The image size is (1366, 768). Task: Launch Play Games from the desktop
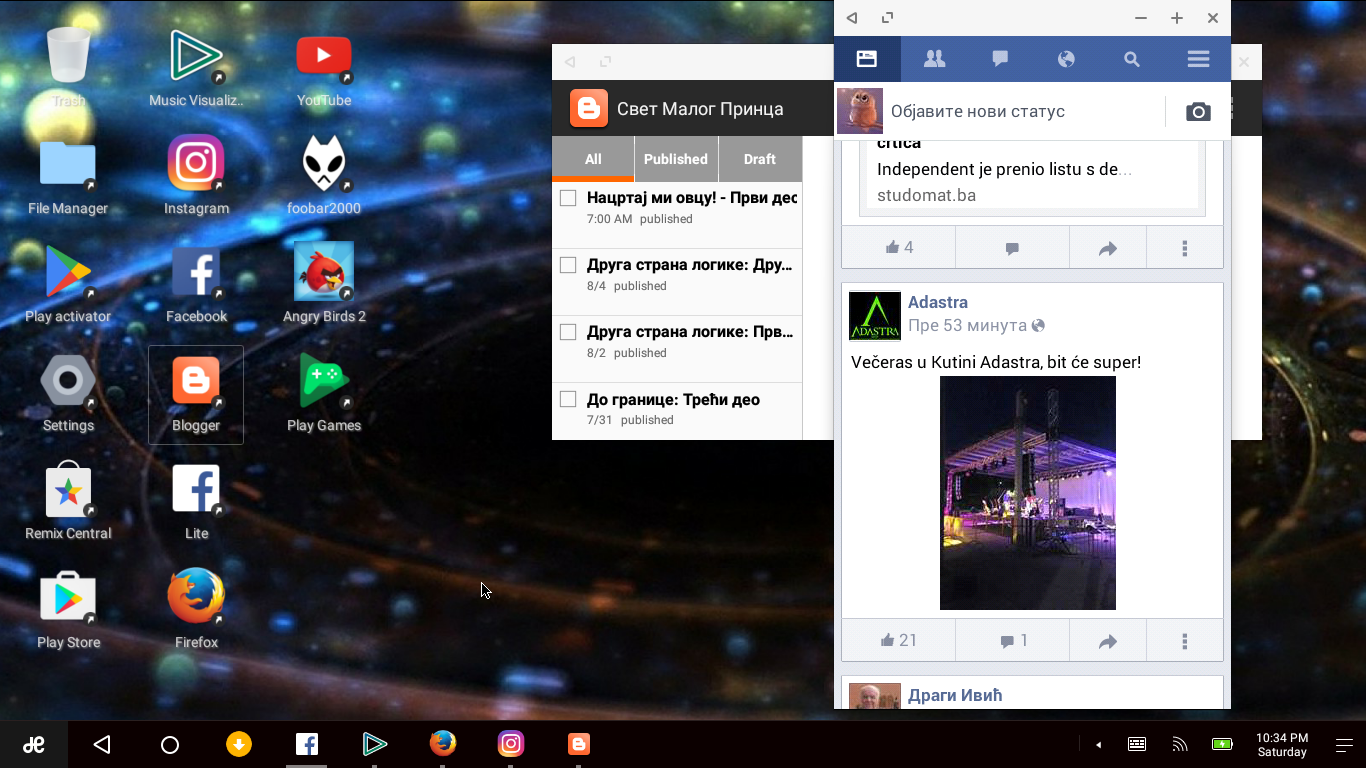point(324,392)
